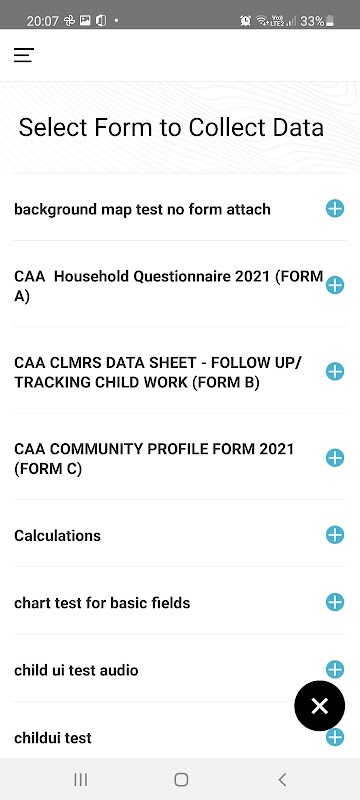Add record for background map test form
This screenshot has height=800, width=360.
[x=335, y=209]
